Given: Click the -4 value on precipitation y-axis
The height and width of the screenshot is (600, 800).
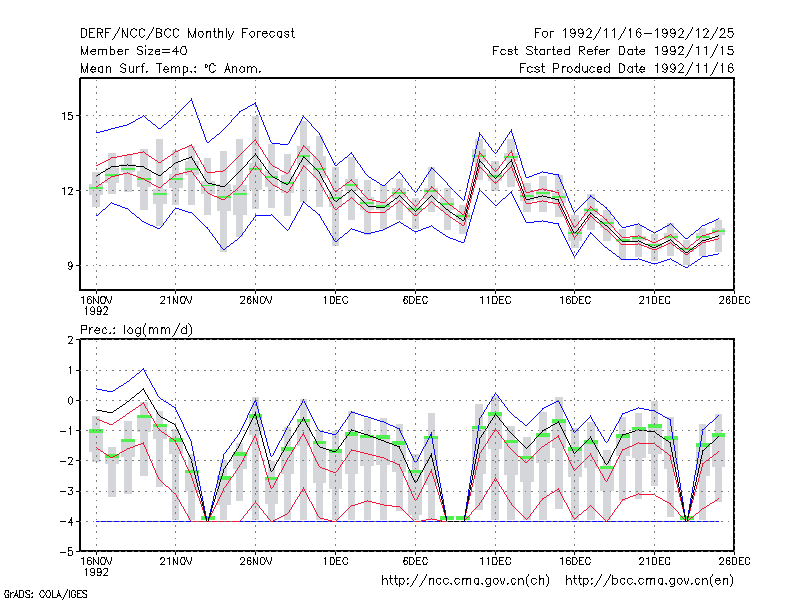Looking at the screenshot, I should click(67, 521).
